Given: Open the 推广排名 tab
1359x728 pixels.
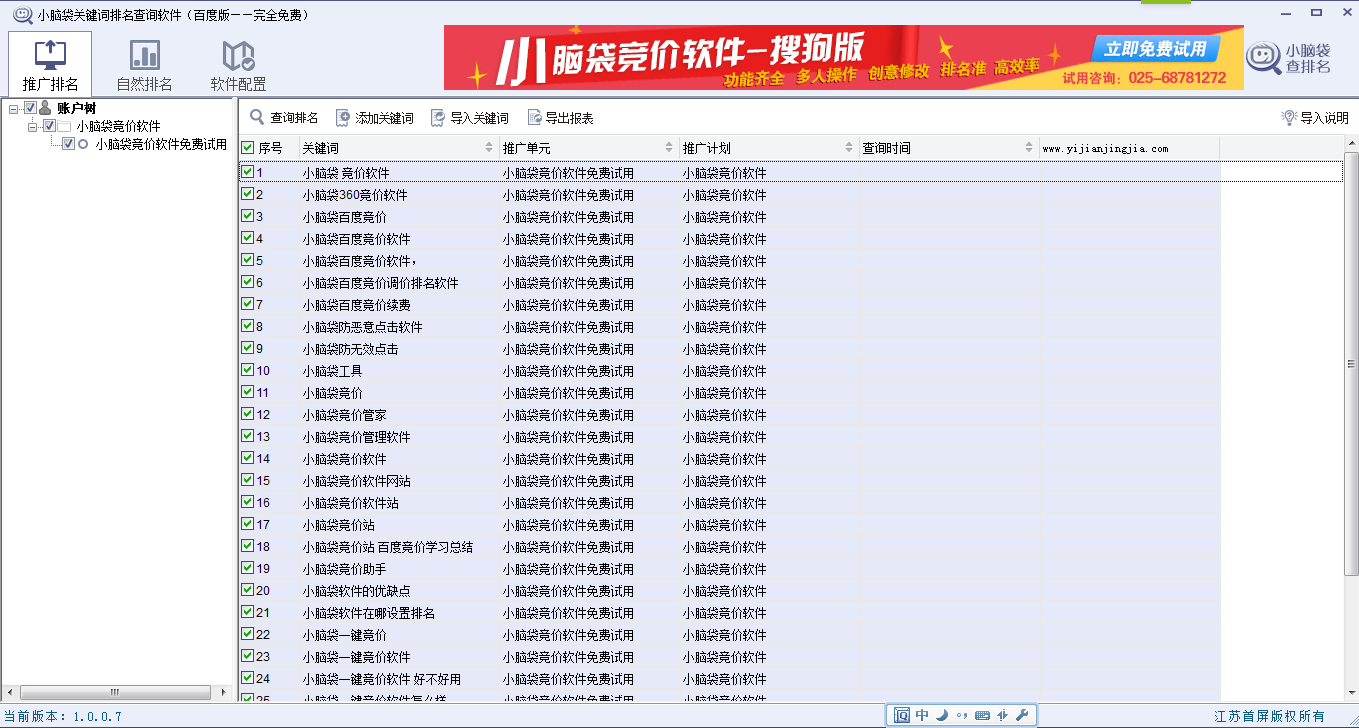Looking at the screenshot, I should (50, 65).
